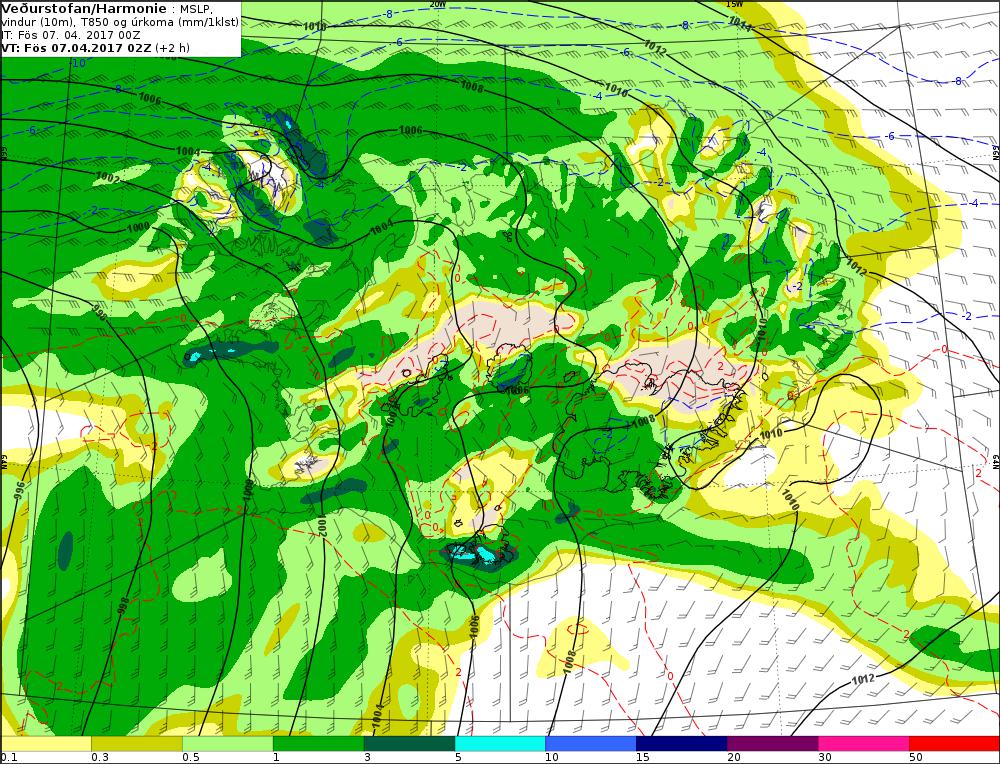The image size is (1000, 764).
Task: Click the light green 0.5–1 legend swatch
Action: coord(228,744)
